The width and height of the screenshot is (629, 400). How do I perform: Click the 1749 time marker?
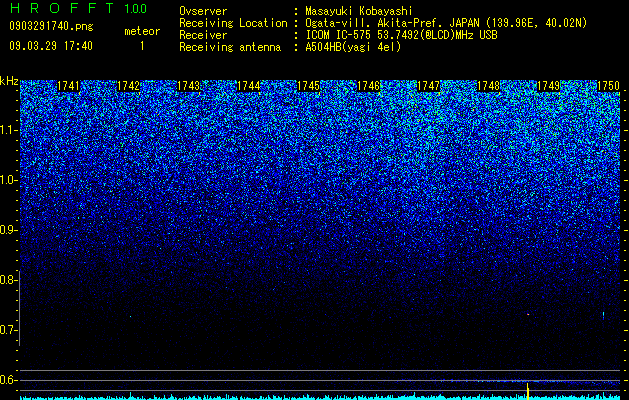click(x=548, y=86)
